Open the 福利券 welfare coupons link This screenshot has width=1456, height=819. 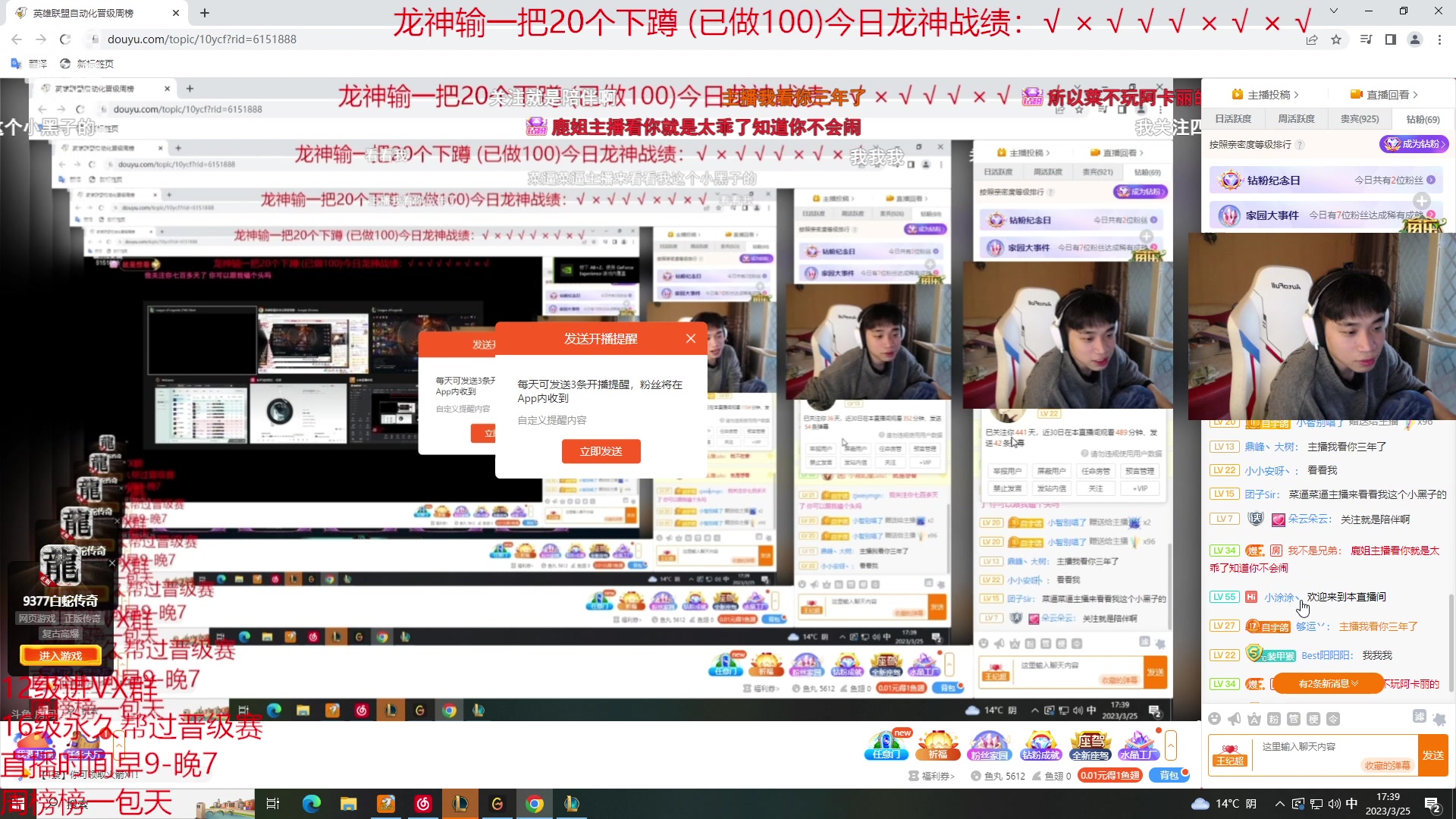[932, 776]
